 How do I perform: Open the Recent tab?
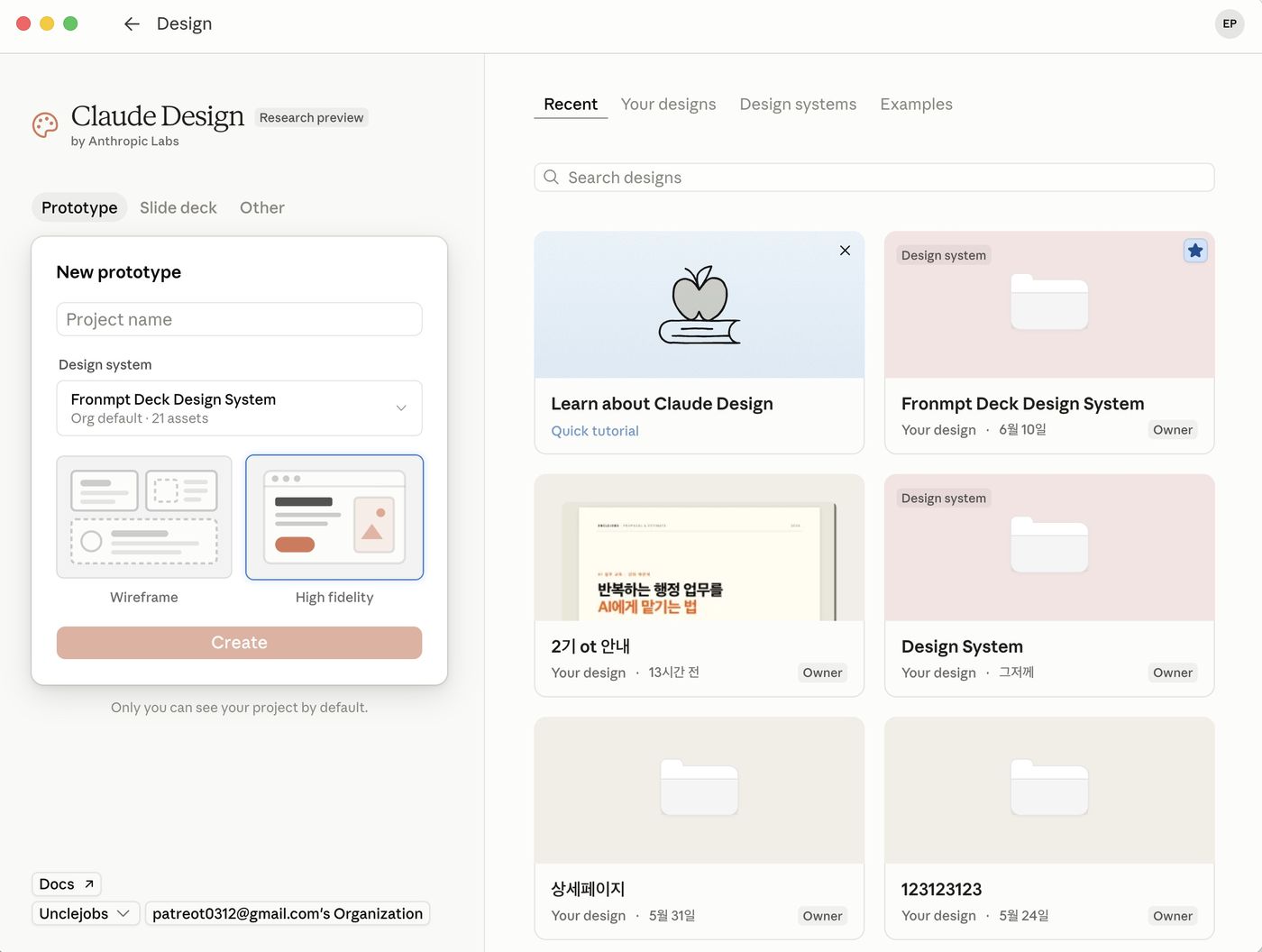571,105
